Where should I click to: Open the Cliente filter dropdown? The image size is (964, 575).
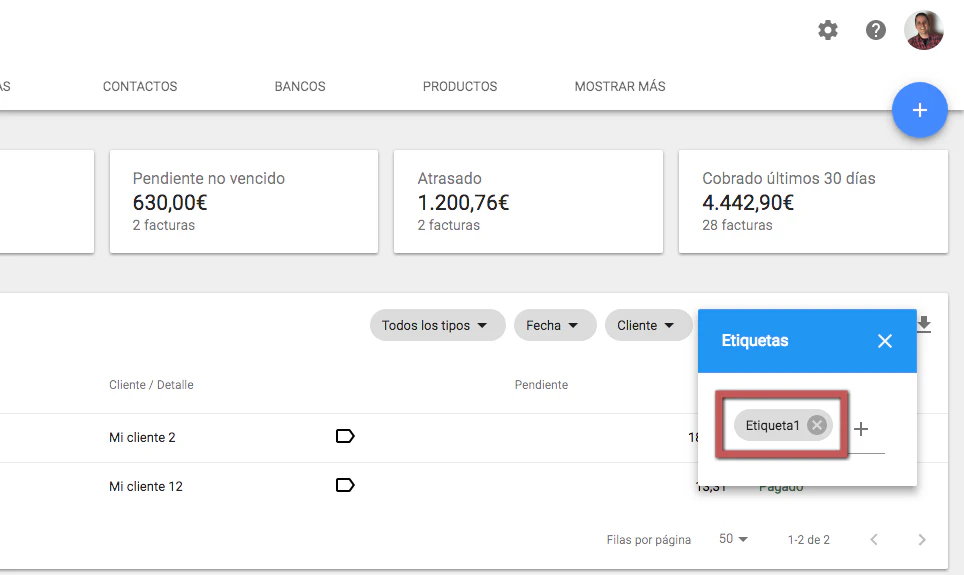[648, 325]
